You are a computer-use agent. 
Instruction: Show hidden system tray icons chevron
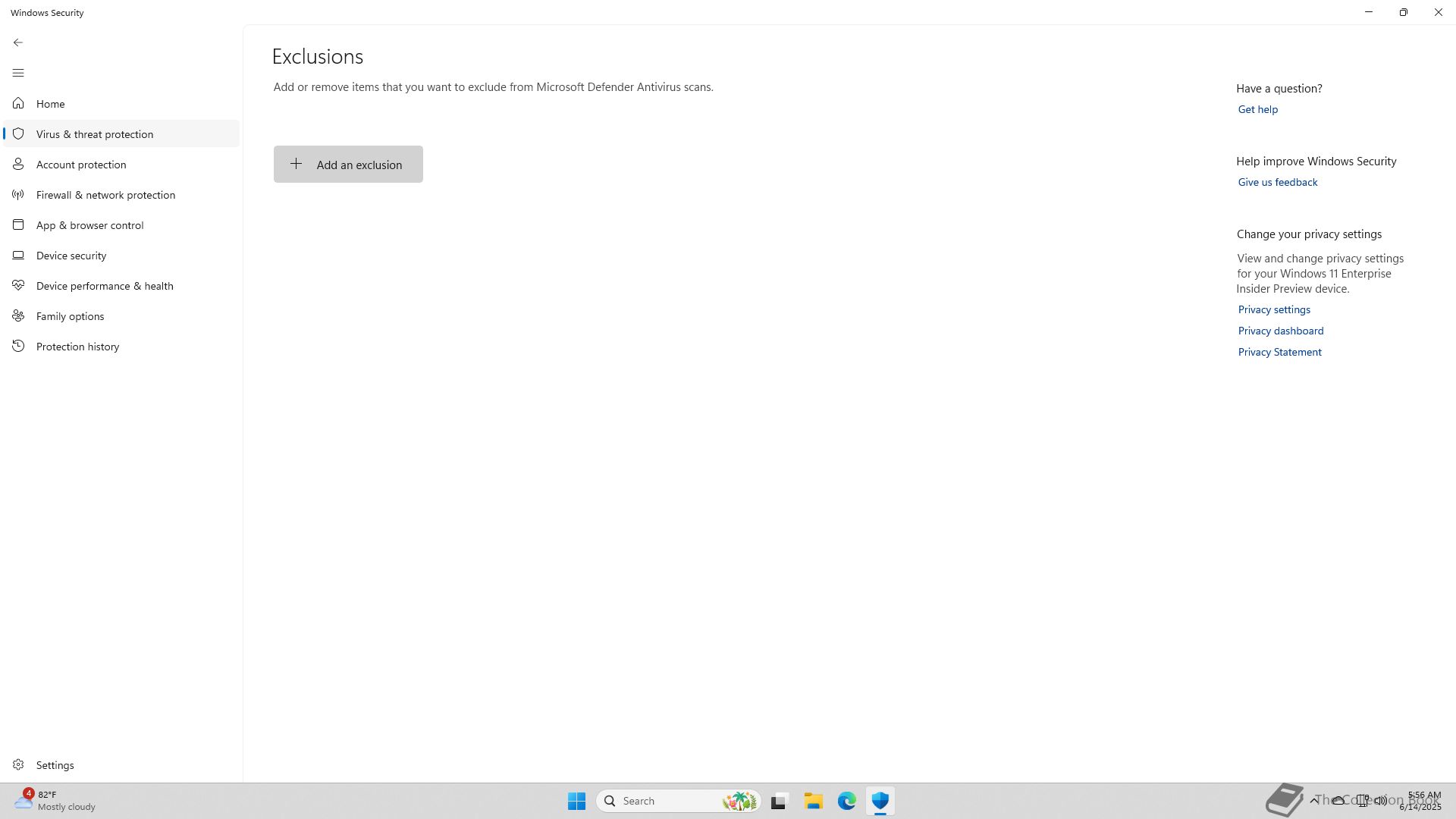[1314, 800]
